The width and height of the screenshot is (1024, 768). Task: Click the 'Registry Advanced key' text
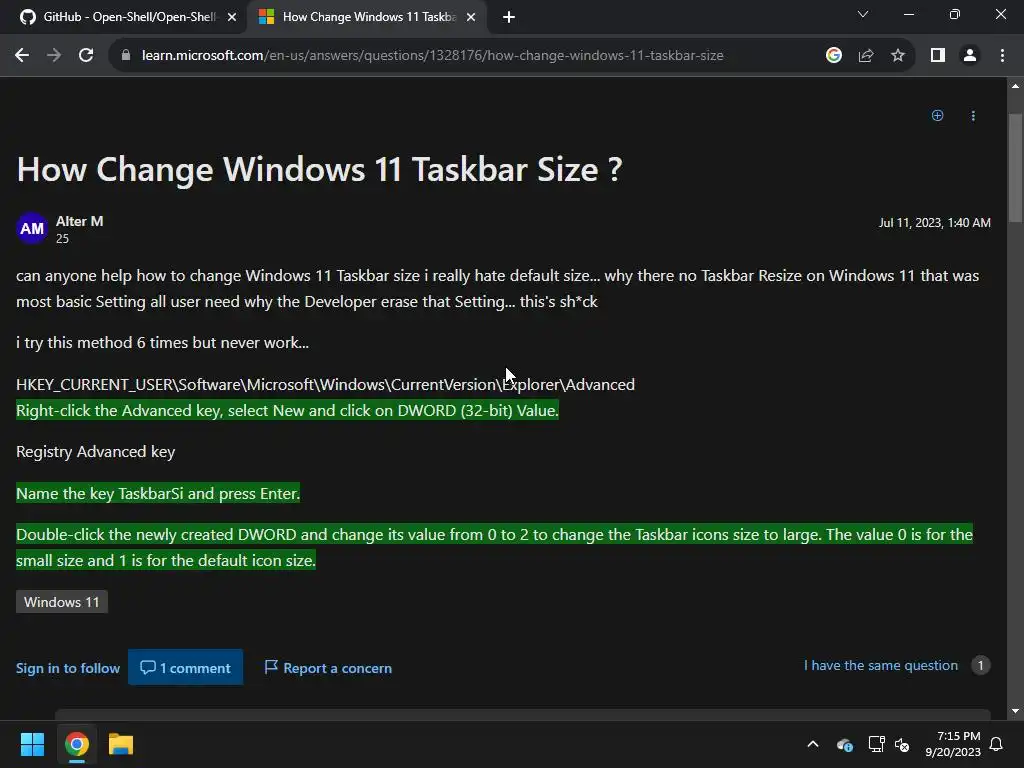[x=95, y=452]
